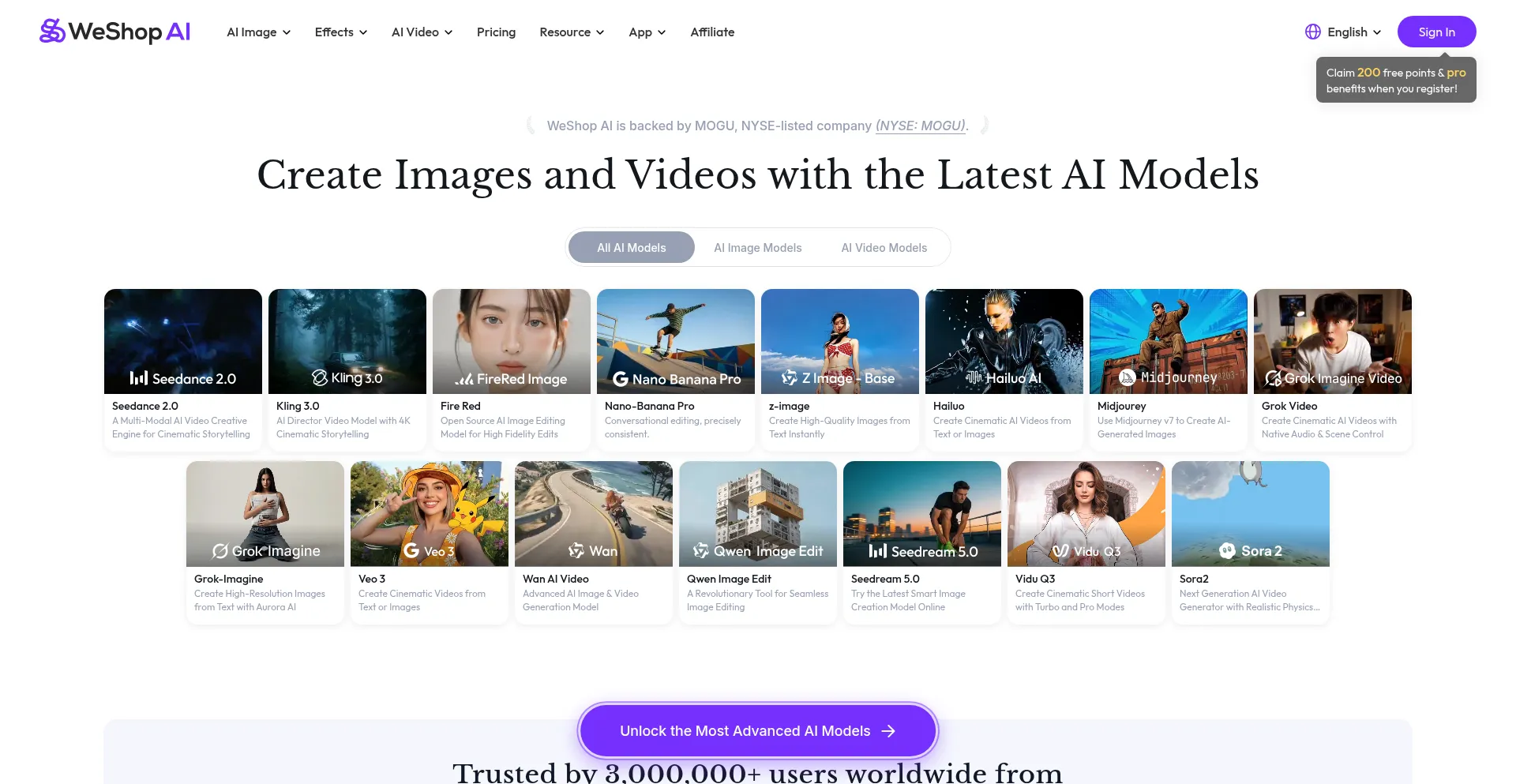Open the Sora2 title link
The height and width of the screenshot is (784, 1516).
pyautogui.click(x=1194, y=579)
